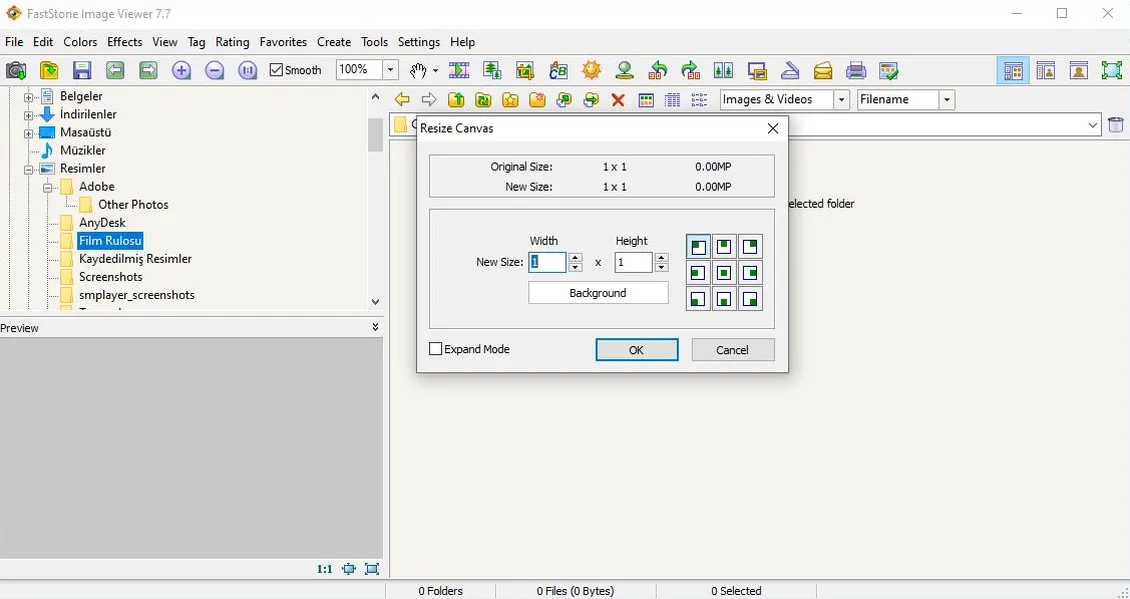Pick canvas Background color
This screenshot has height=599, width=1130.
pyautogui.click(x=598, y=293)
